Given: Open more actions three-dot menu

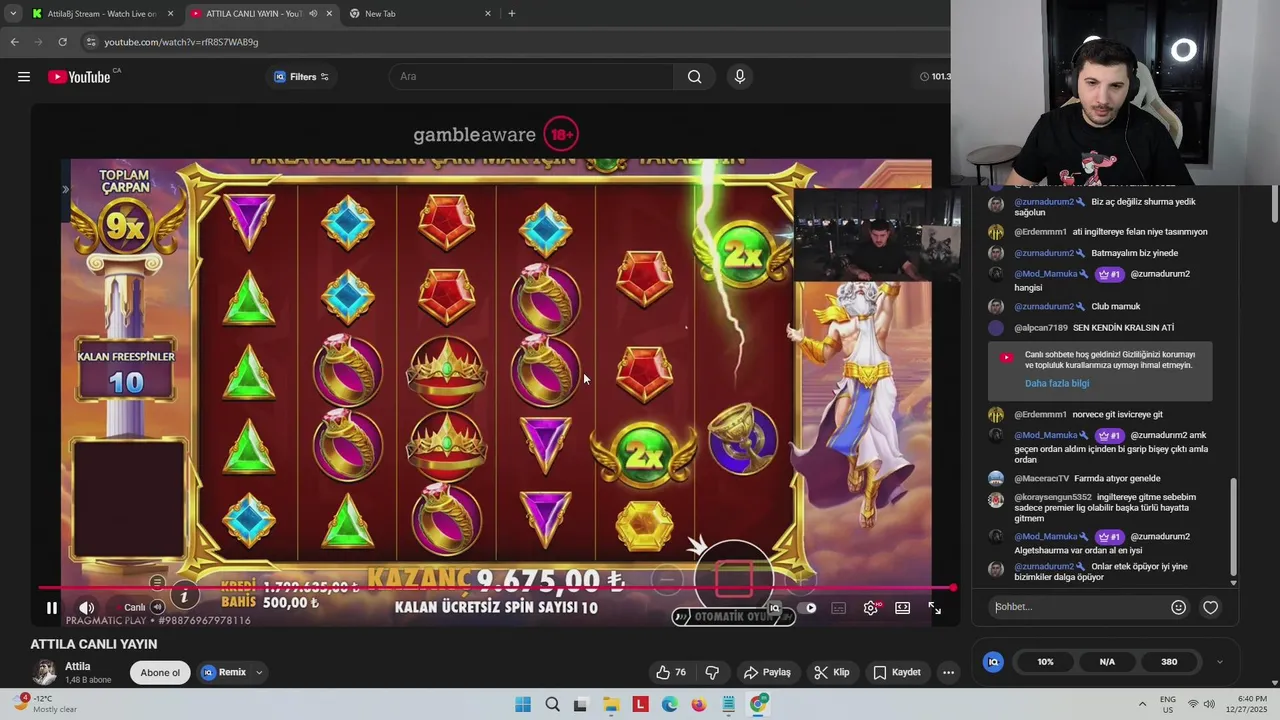Looking at the screenshot, I should (948, 672).
